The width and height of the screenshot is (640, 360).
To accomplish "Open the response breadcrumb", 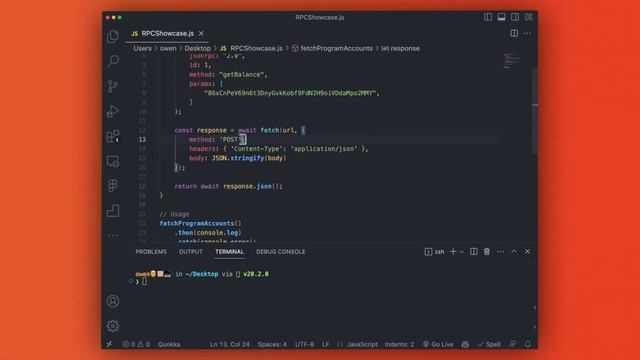I will (400, 48).
